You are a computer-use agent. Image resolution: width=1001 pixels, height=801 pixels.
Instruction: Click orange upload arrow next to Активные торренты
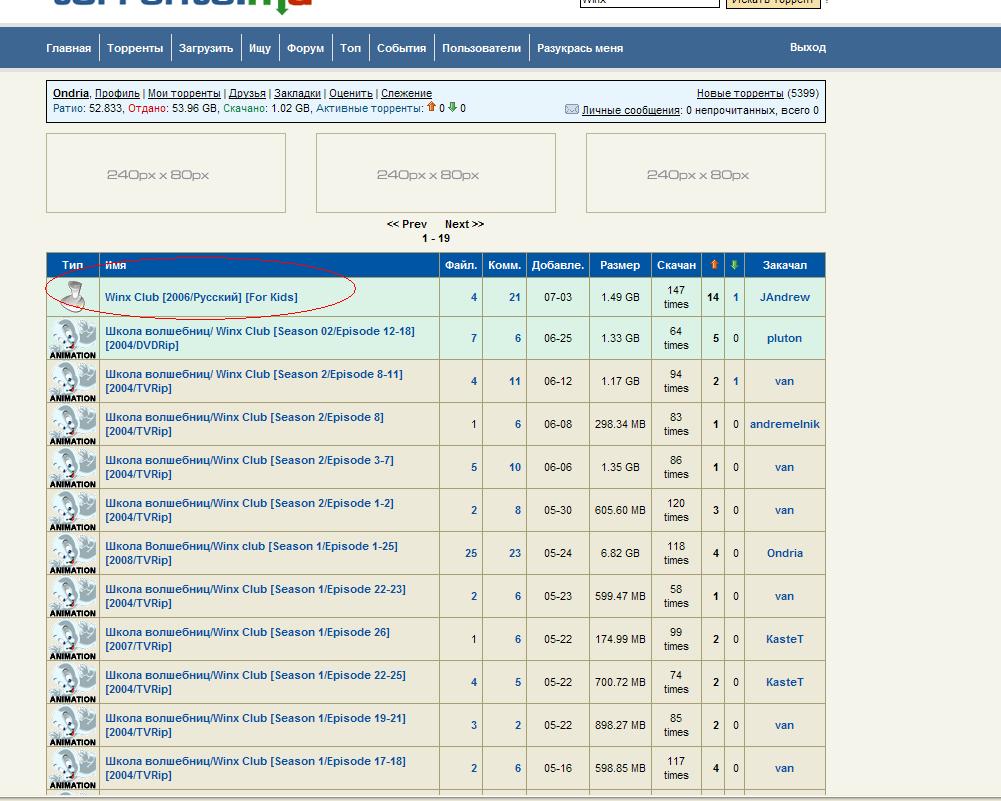[432, 107]
